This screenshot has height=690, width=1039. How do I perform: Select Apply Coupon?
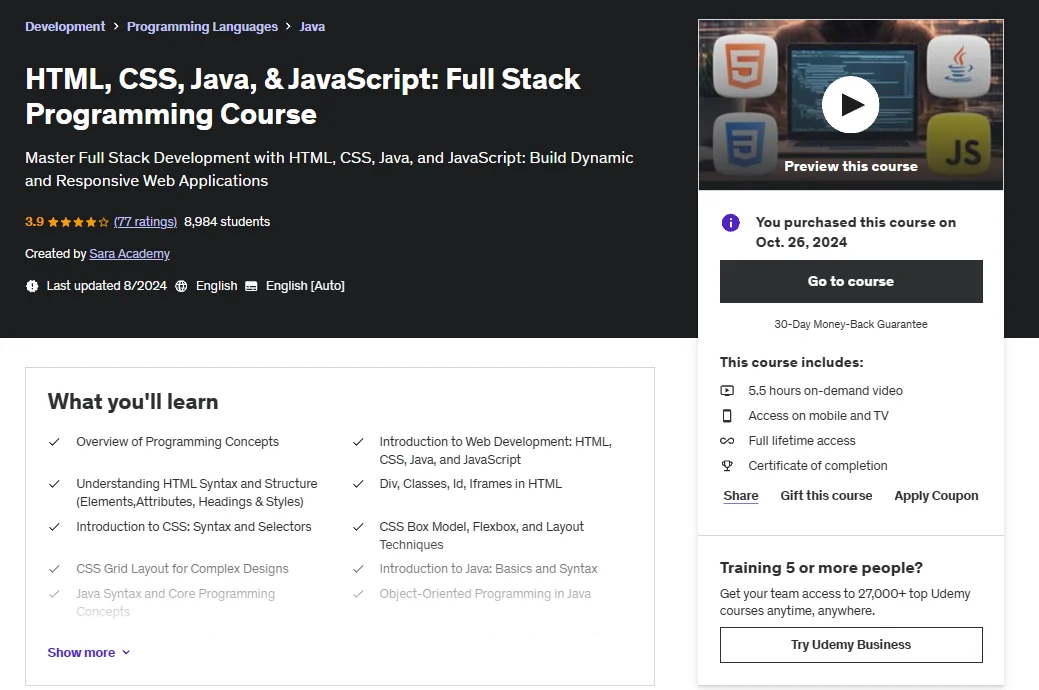tap(936, 496)
